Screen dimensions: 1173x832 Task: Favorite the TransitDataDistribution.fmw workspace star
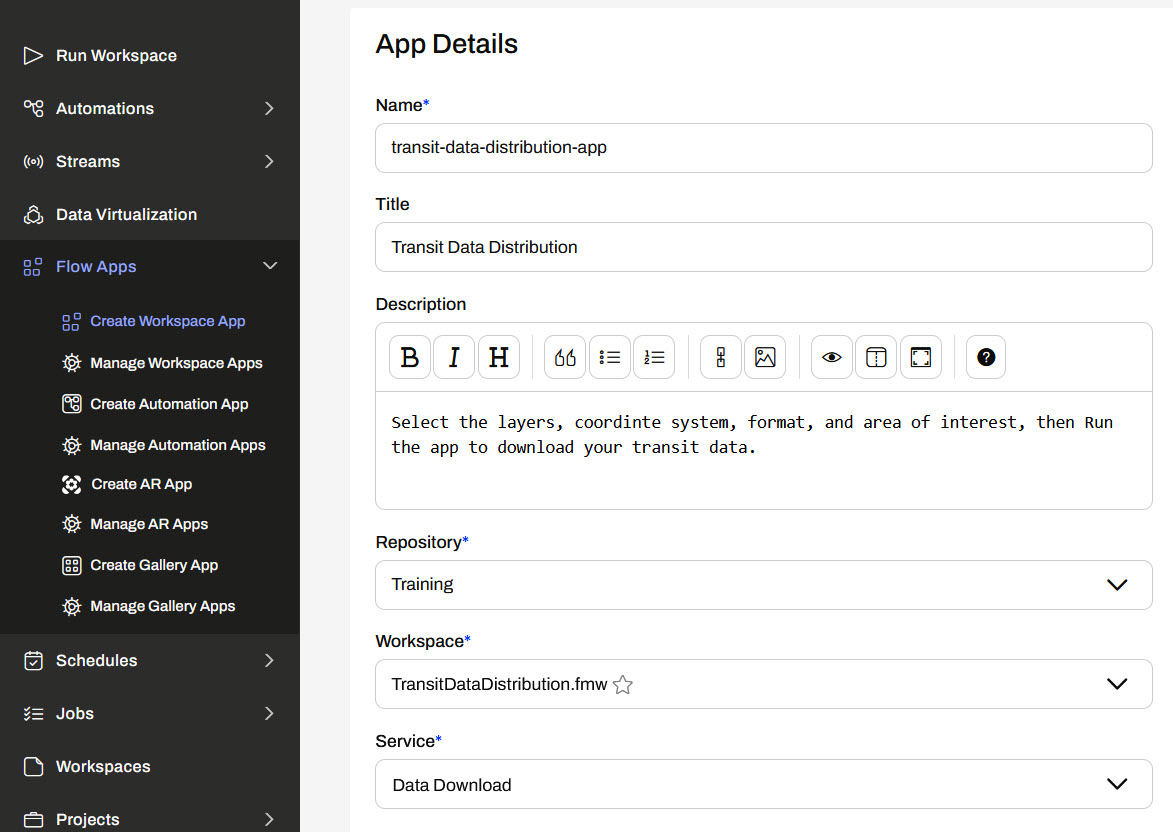(623, 685)
